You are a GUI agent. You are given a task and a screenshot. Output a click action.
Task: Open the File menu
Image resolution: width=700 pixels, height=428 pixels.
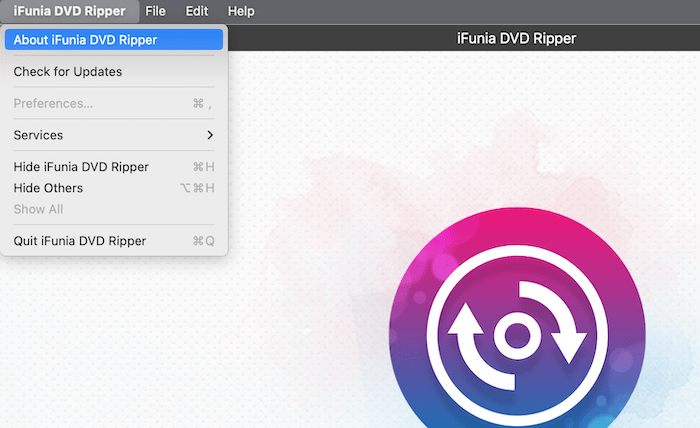(x=155, y=11)
